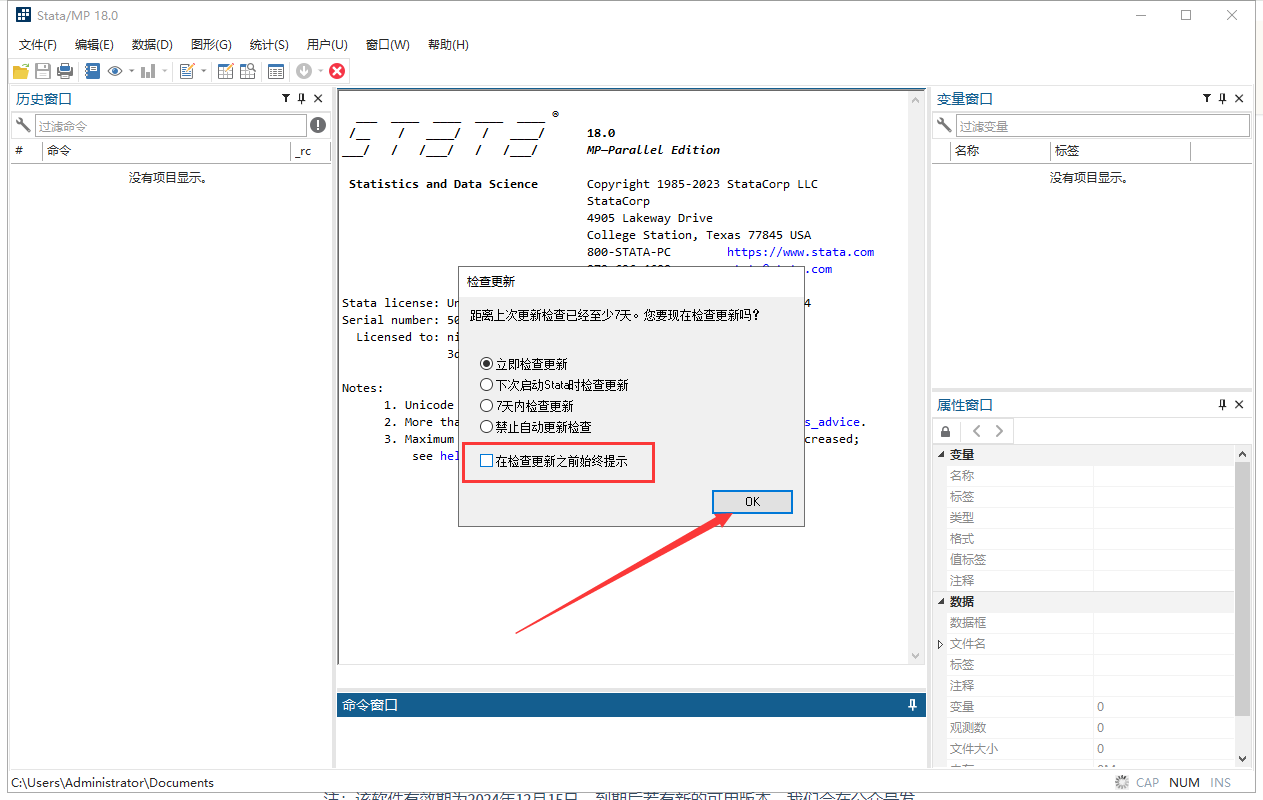Image resolution: width=1263 pixels, height=800 pixels.
Task: Expand the dropdown next to the Do-file Editor icon
Action: [204, 70]
